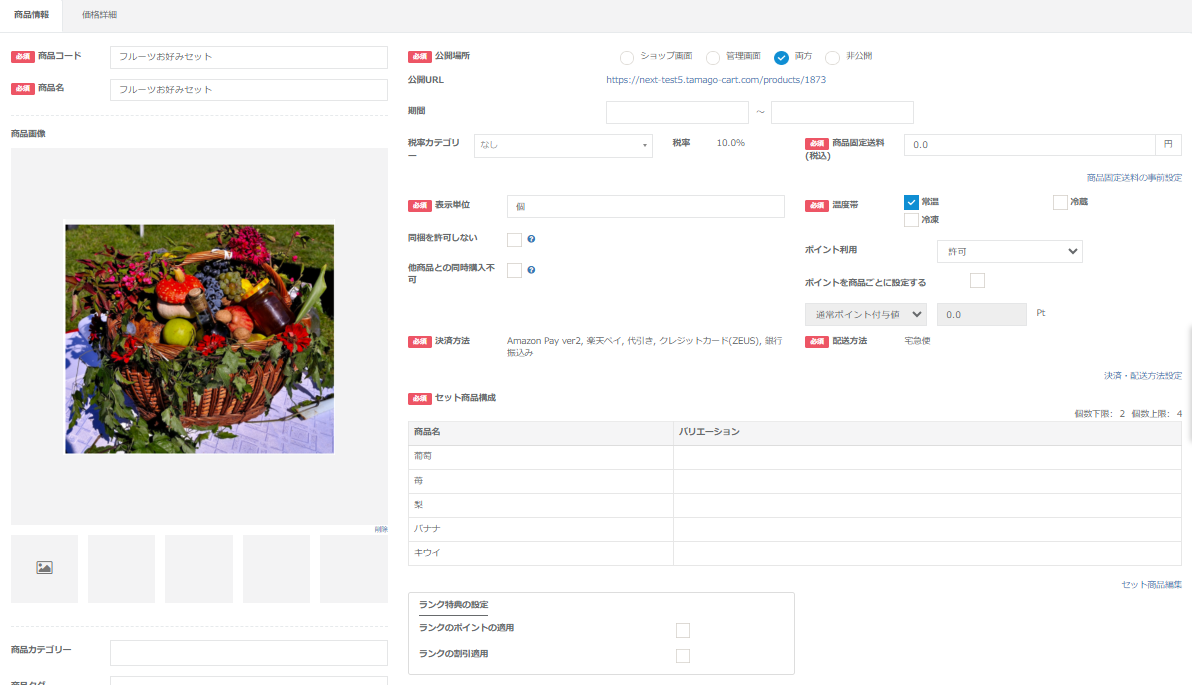Open the product public URL link
The image size is (1192, 685).
(x=716, y=80)
